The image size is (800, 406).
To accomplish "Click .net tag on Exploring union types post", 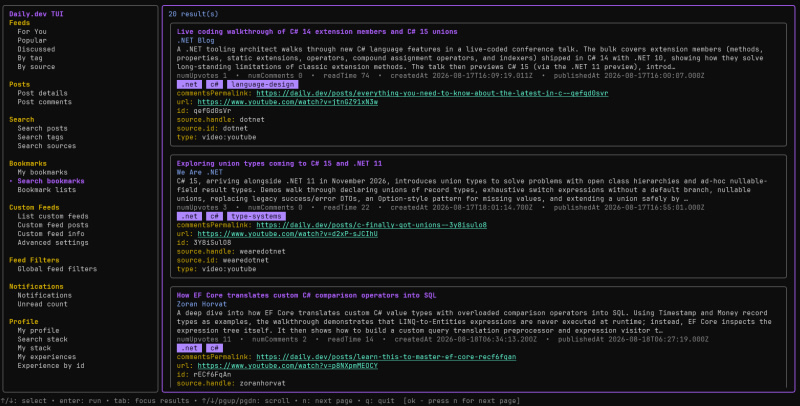I will pos(189,216).
